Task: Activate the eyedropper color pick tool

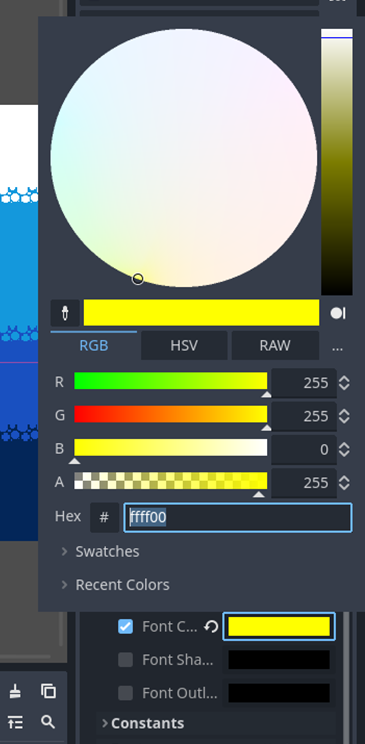Action: pyautogui.click(x=65, y=313)
